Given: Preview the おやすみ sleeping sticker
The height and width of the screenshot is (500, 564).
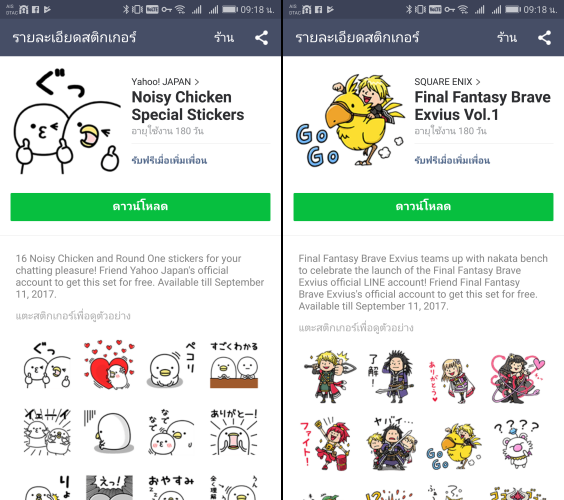Looking at the screenshot, I should click(x=171, y=487).
